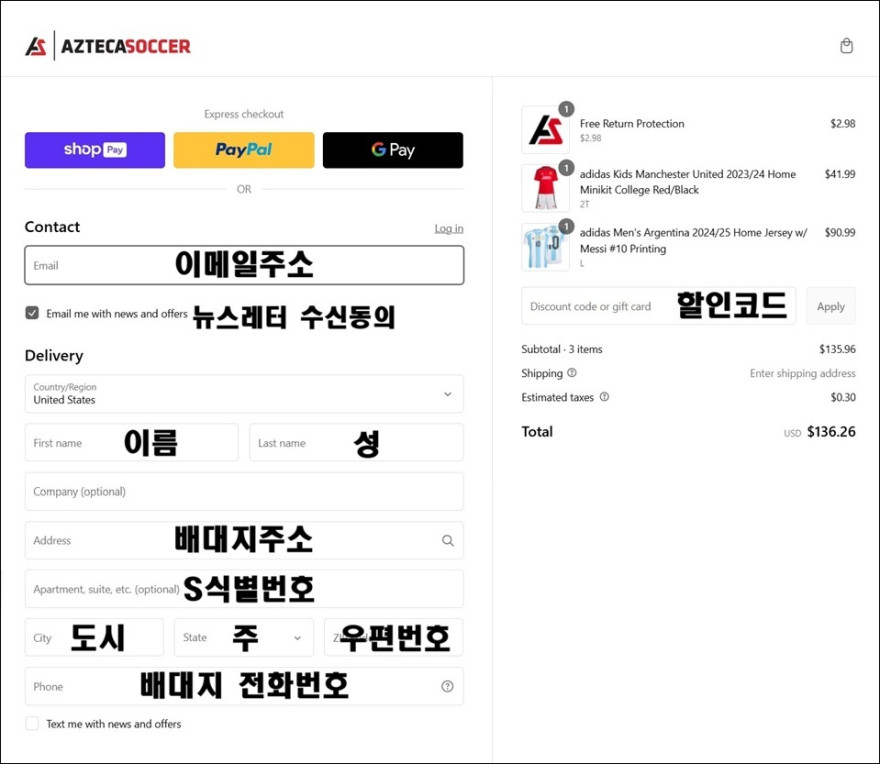Apply the discount code
This screenshot has height=764, width=880.
pyautogui.click(x=831, y=306)
